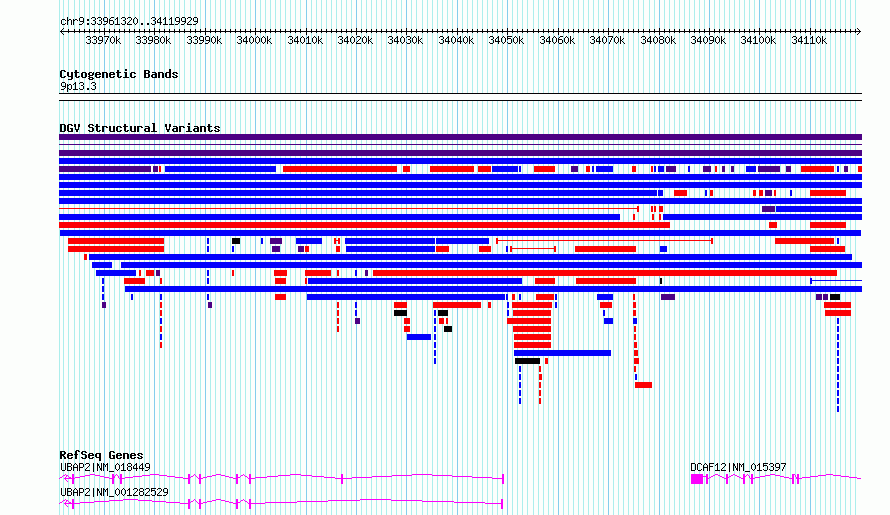Click the 34040k ruler position
The image size is (890, 515).
pyautogui.click(x=456, y=40)
